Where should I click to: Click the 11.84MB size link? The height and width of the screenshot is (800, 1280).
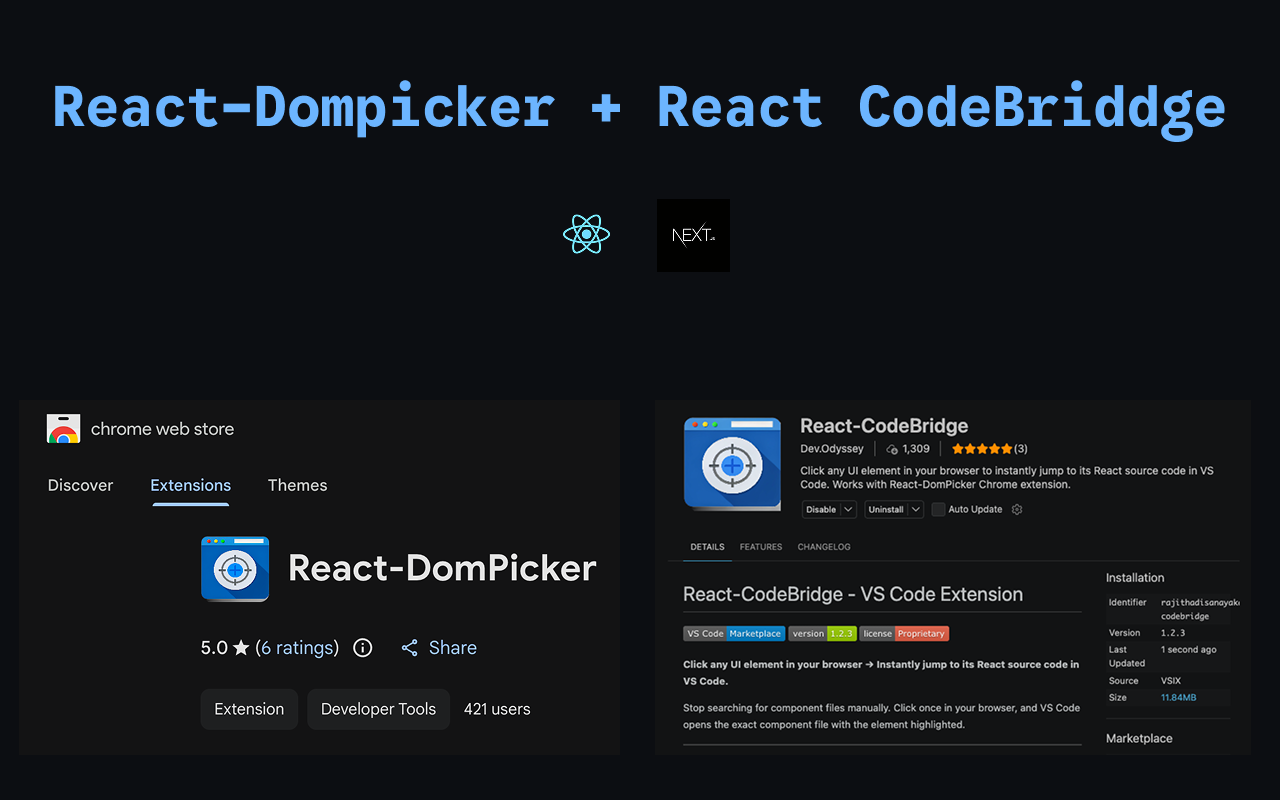coord(1178,697)
